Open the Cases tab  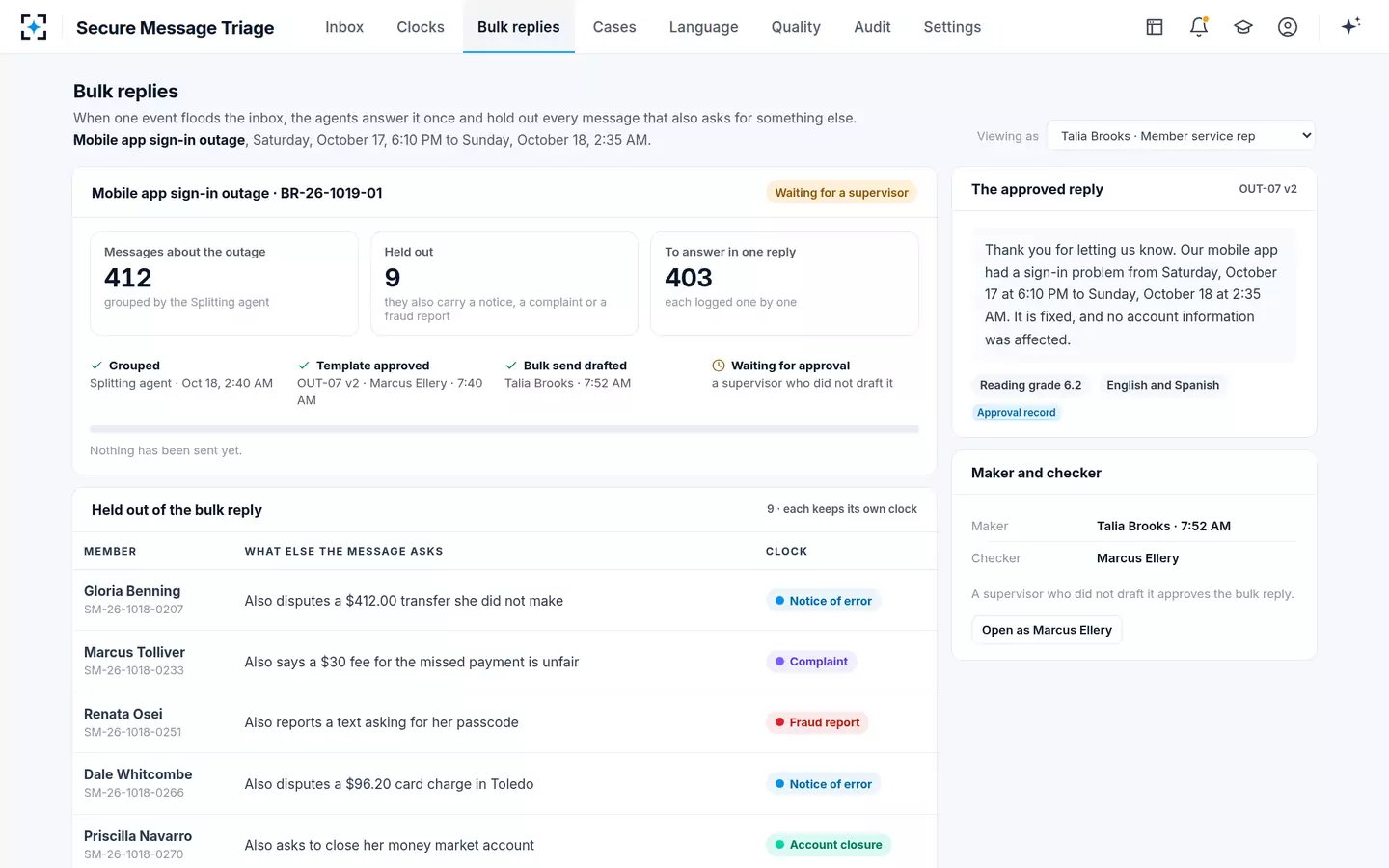pyautogui.click(x=614, y=27)
